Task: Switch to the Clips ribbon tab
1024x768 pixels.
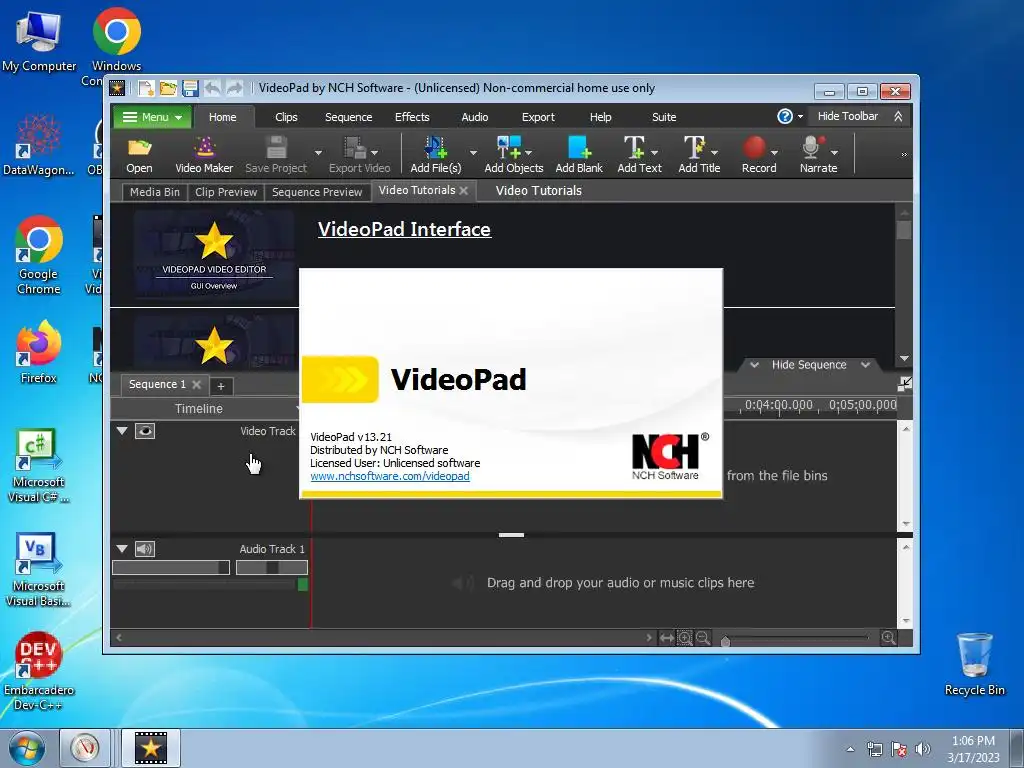Action: pyautogui.click(x=286, y=117)
